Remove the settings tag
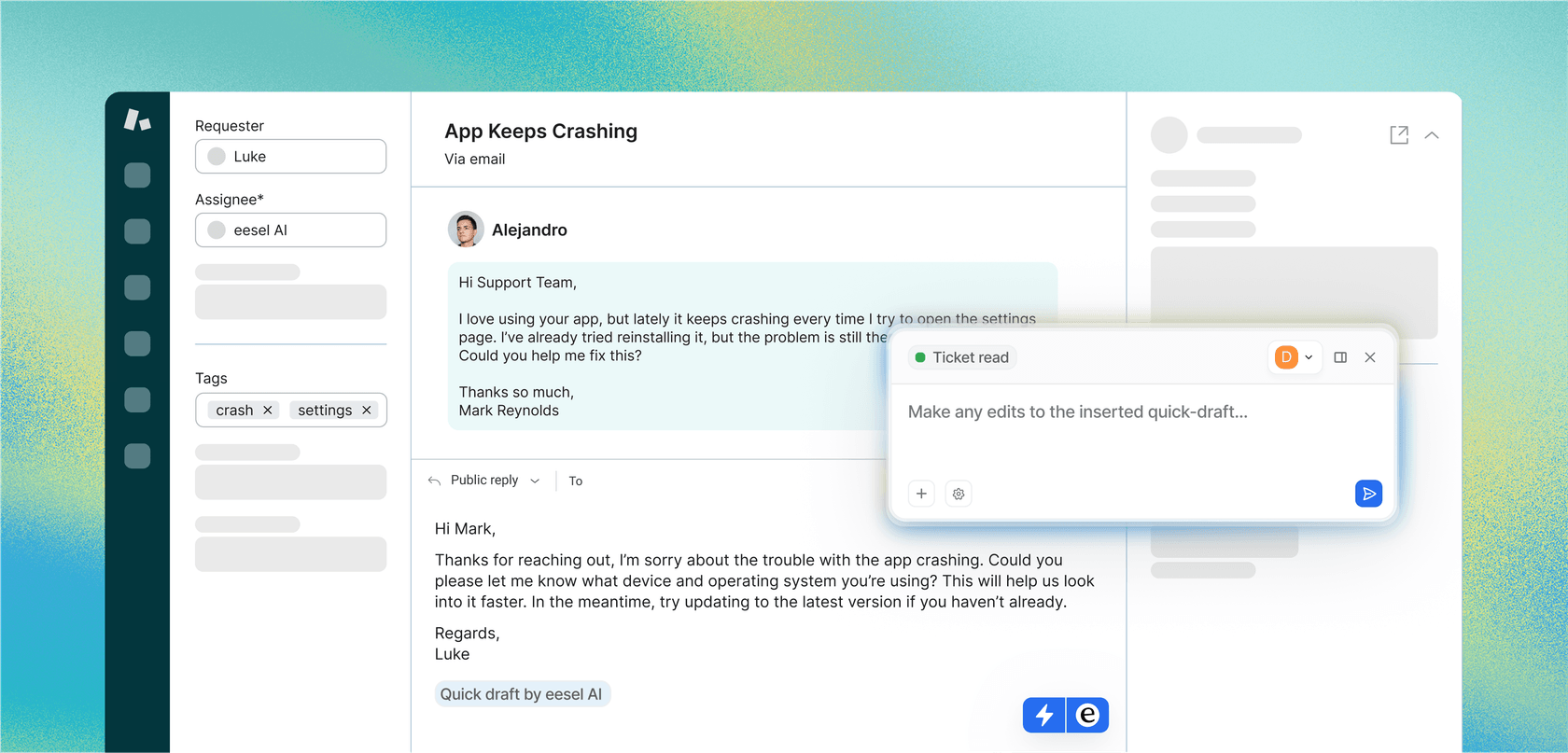Screen dimensions: 1568x753 (367, 411)
